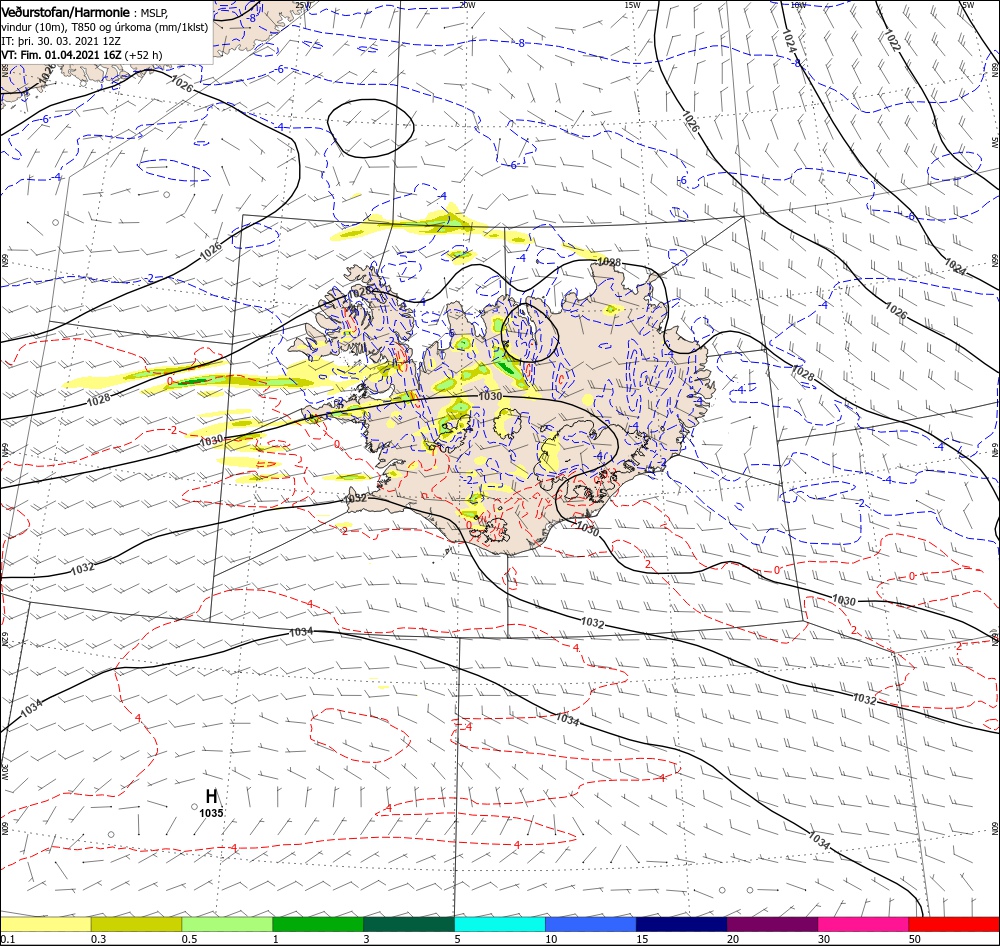
Task: Click the '10W' longitude label
Action: 798,5
